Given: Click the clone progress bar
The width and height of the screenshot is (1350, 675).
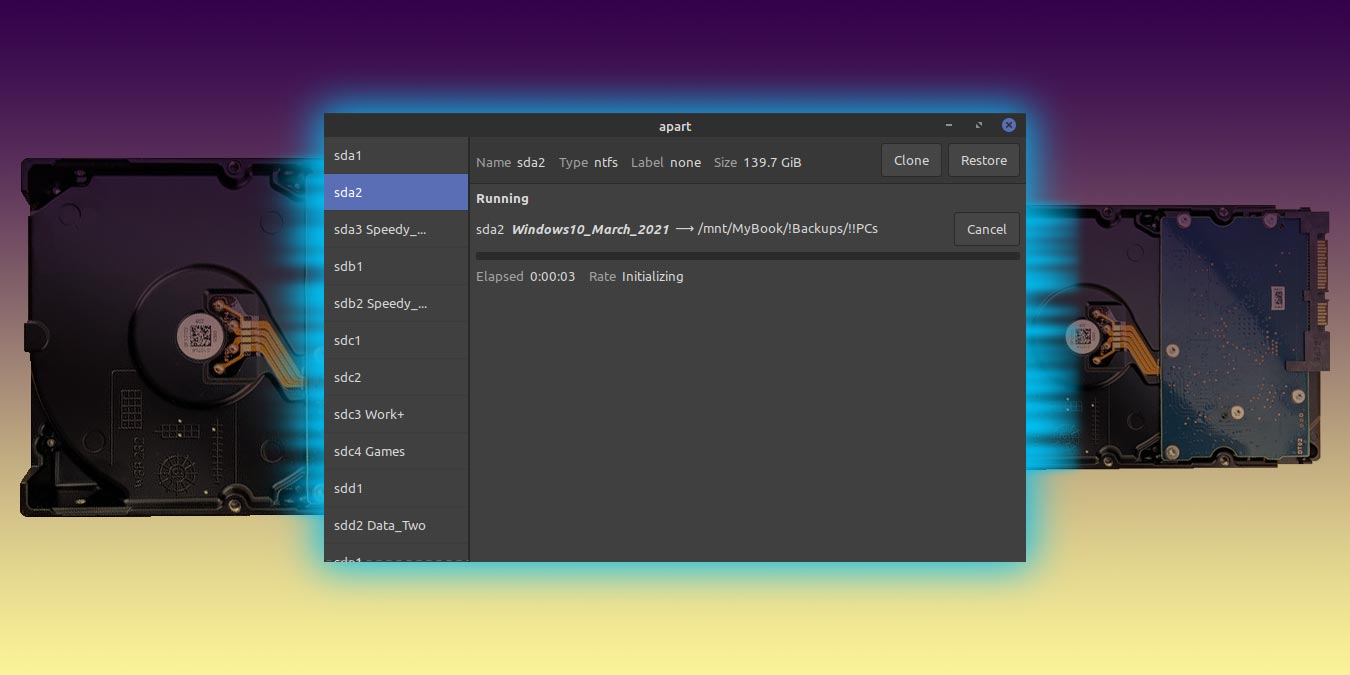Looking at the screenshot, I should [745, 256].
